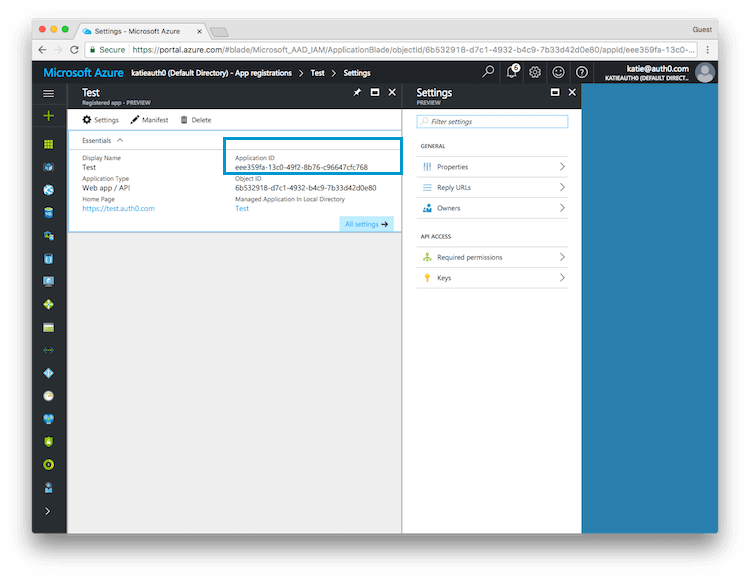Open the globe App Services sidebar icon
The height and width of the screenshot is (579, 750).
(48, 190)
